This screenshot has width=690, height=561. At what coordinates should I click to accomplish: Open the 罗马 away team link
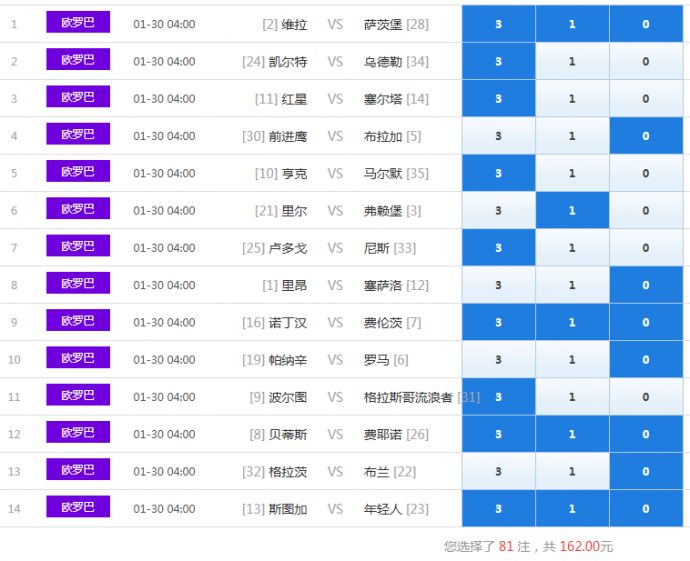coord(376,360)
